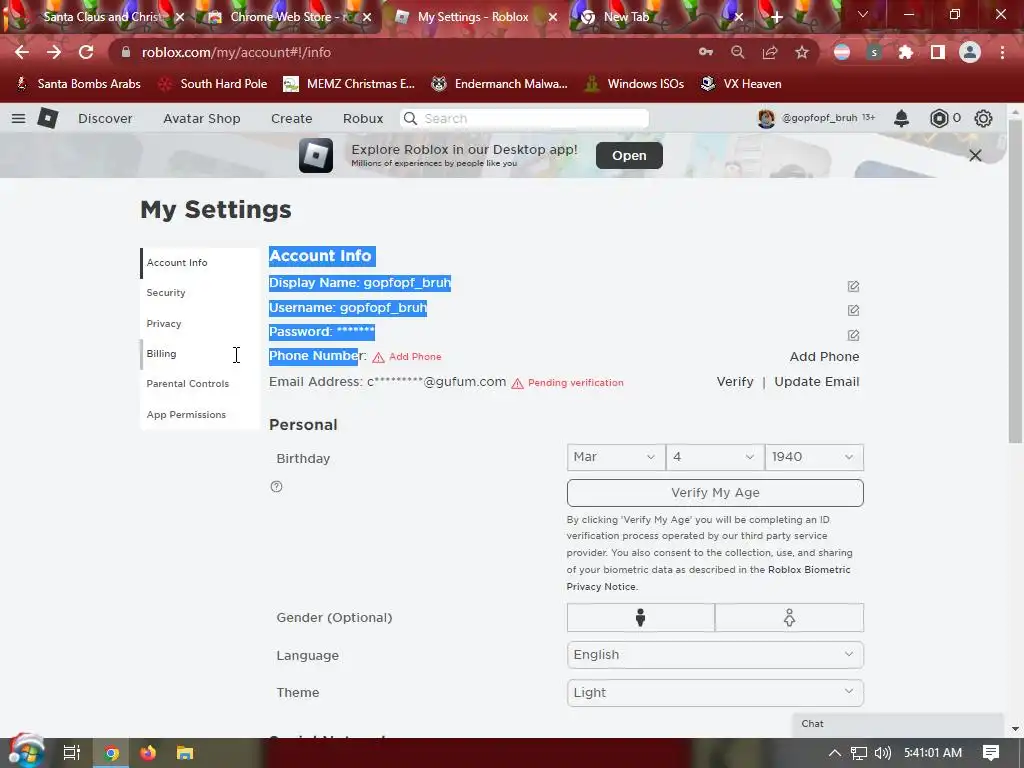Click the browser forward arrow
The width and height of the screenshot is (1024, 768).
click(x=54, y=52)
